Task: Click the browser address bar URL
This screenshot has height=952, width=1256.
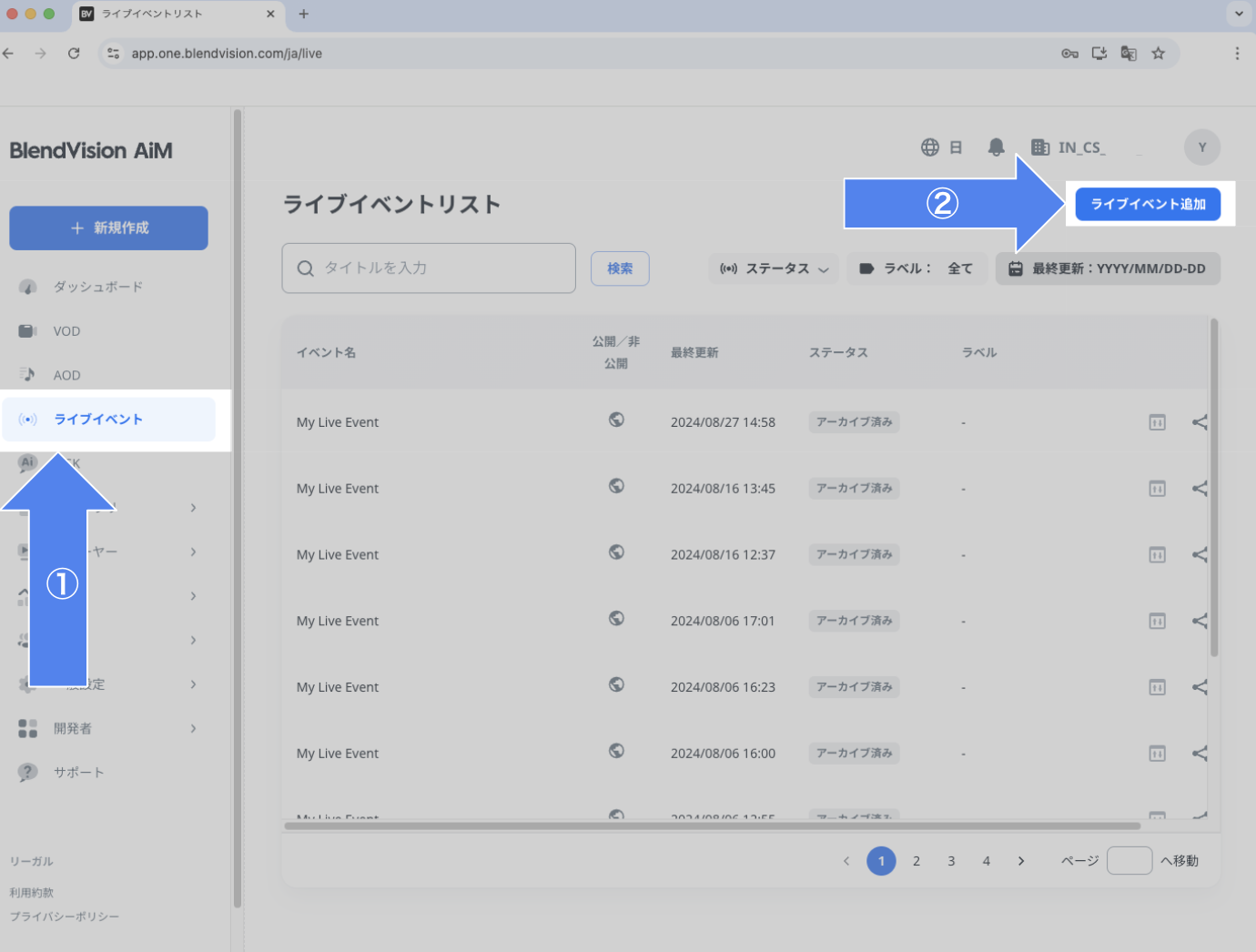Action: [x=227, y=54]
